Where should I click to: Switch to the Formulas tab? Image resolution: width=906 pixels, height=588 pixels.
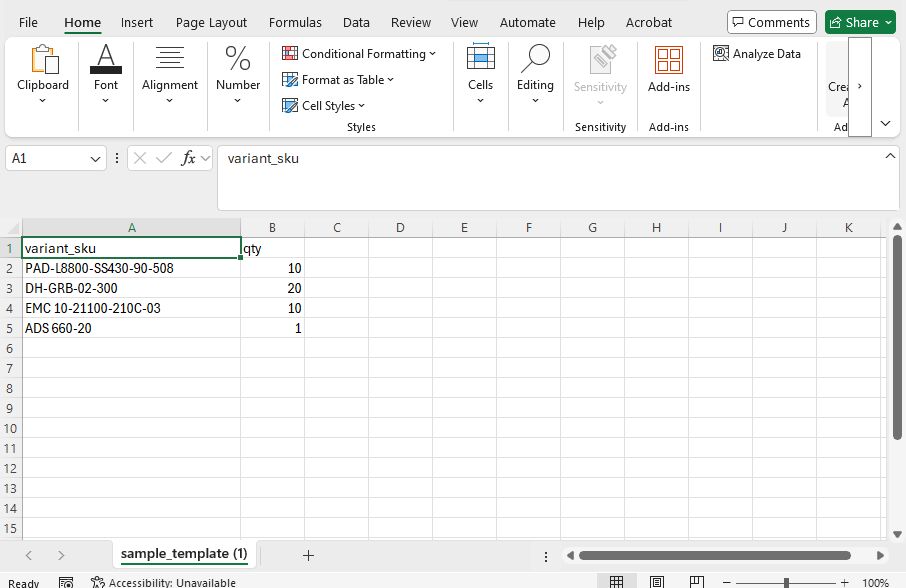point(295,23)
